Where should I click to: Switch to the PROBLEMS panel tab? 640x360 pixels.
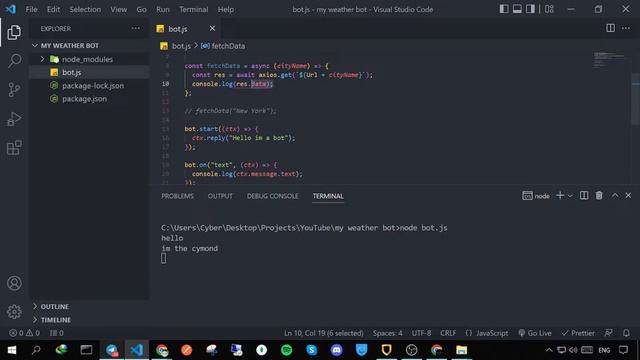[177, 196]
